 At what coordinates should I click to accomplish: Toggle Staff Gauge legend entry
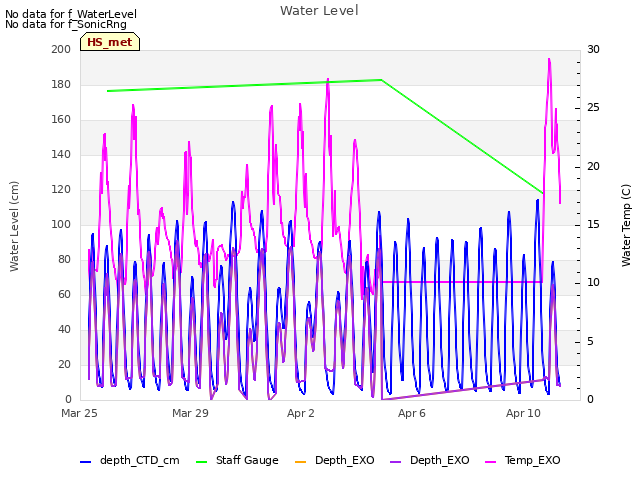237,460
